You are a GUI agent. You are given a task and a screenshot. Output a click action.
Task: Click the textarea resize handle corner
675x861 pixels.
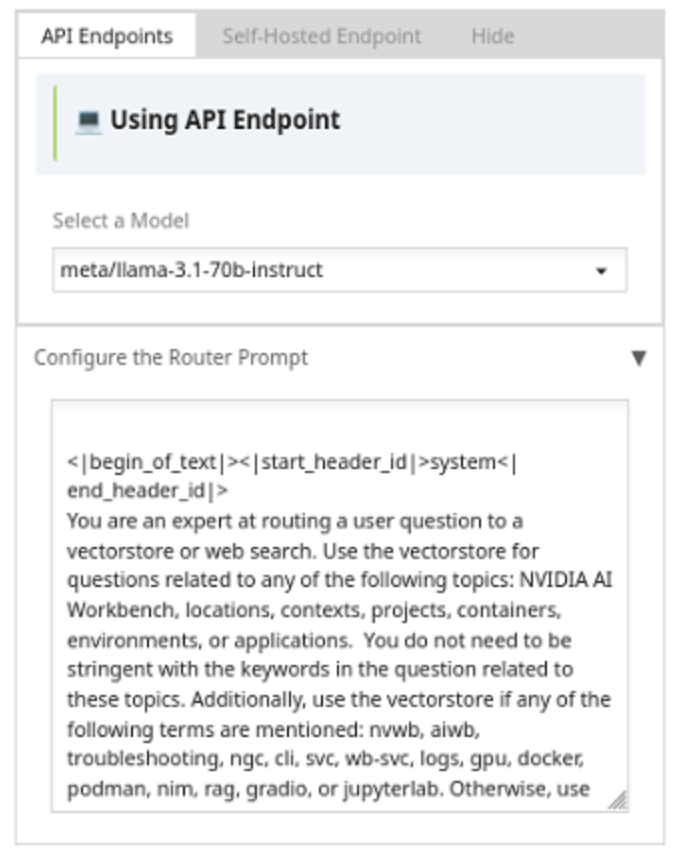click(618, 799)
